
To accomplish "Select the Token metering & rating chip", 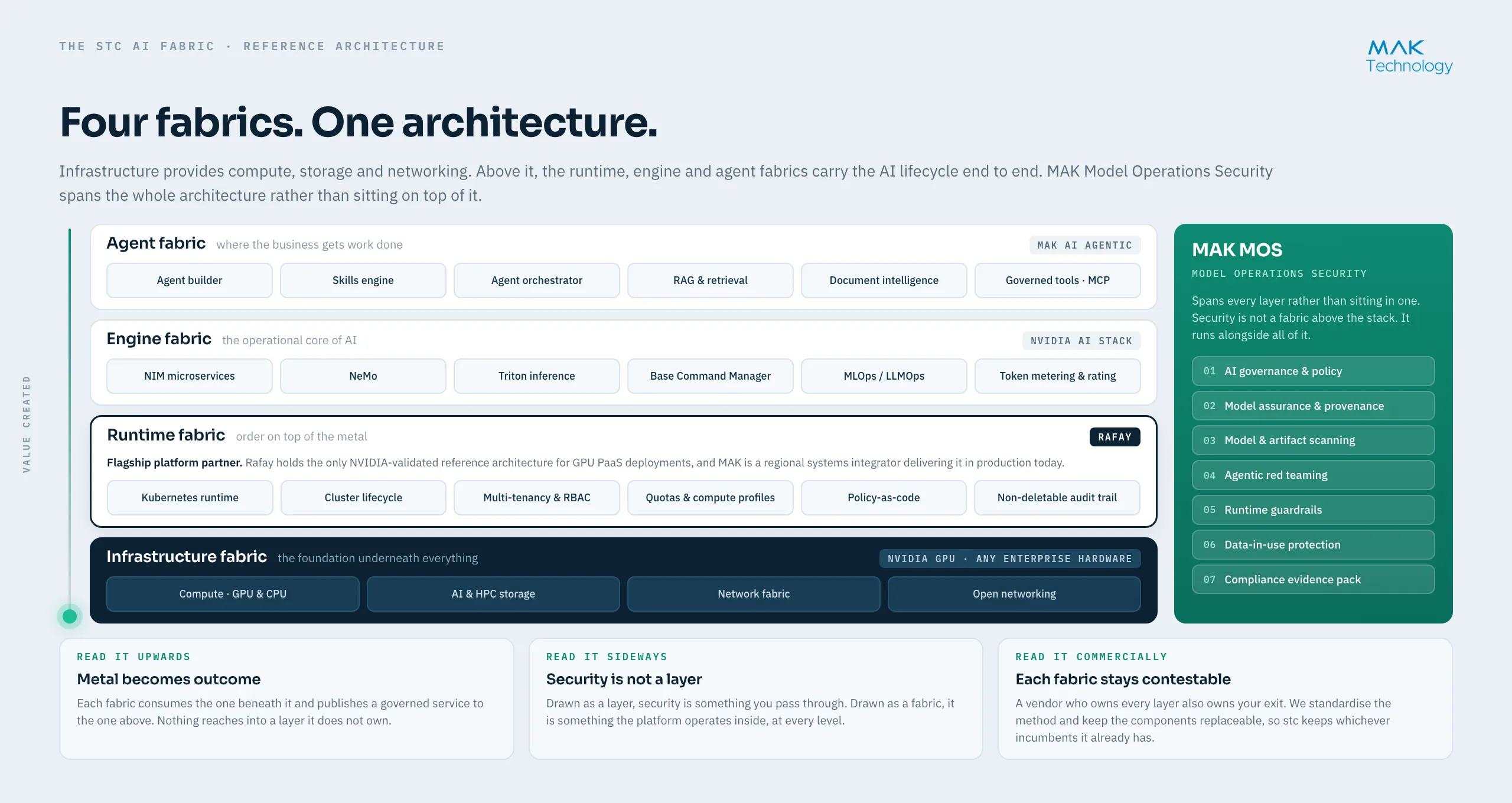I will (x=1058, y=376).
